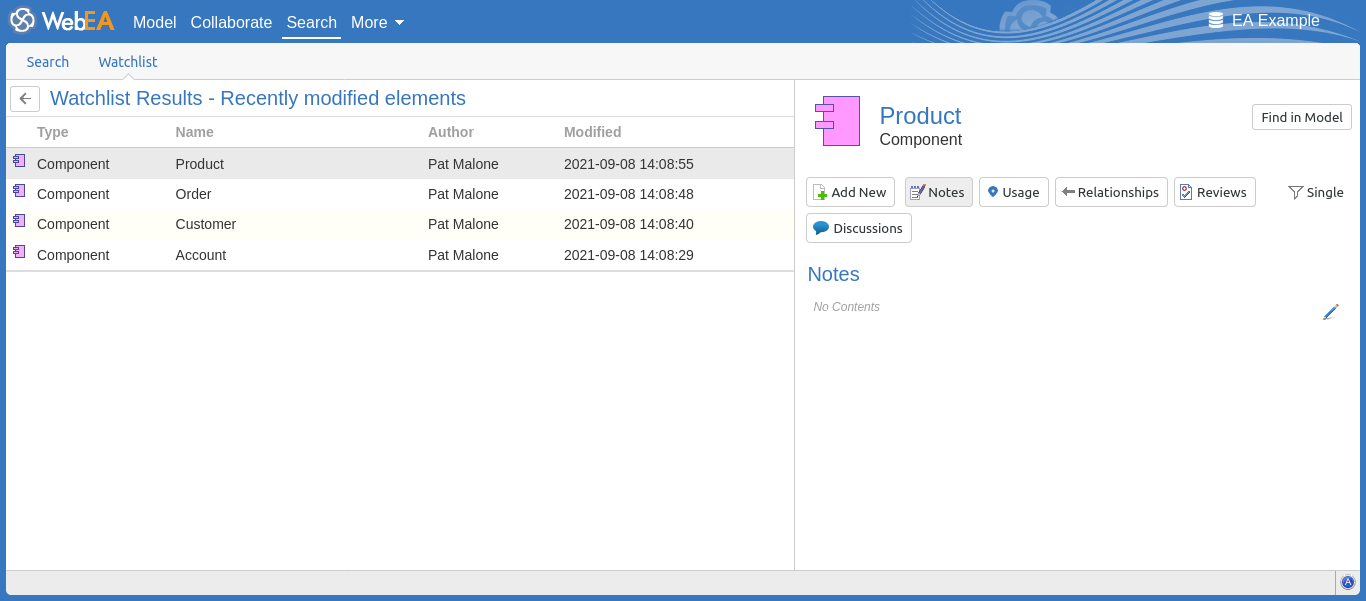This screenshot has width=1366, height=601.
Task: Open the Reviews panel
Action: 1213,192
